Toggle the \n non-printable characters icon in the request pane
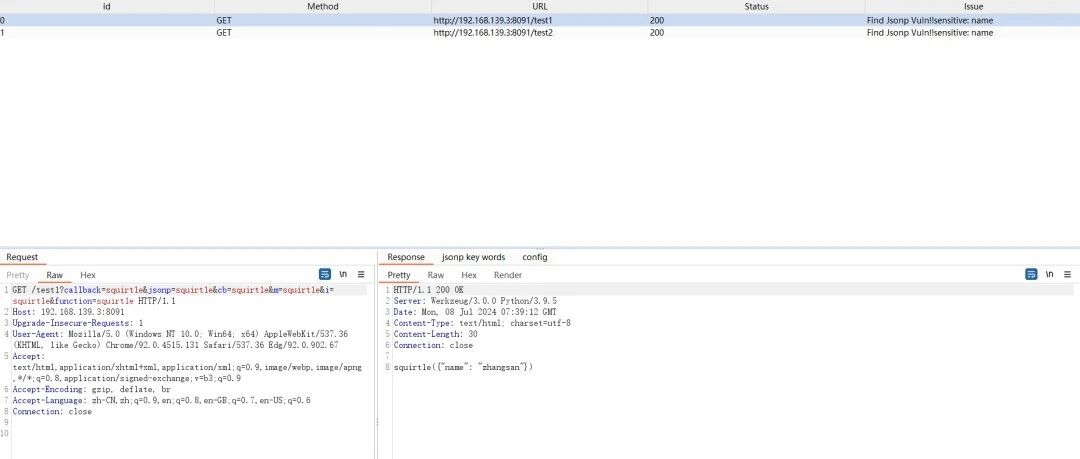This screenshot has height=459, width=1080. pyautogui.click(x=343, y=274)
